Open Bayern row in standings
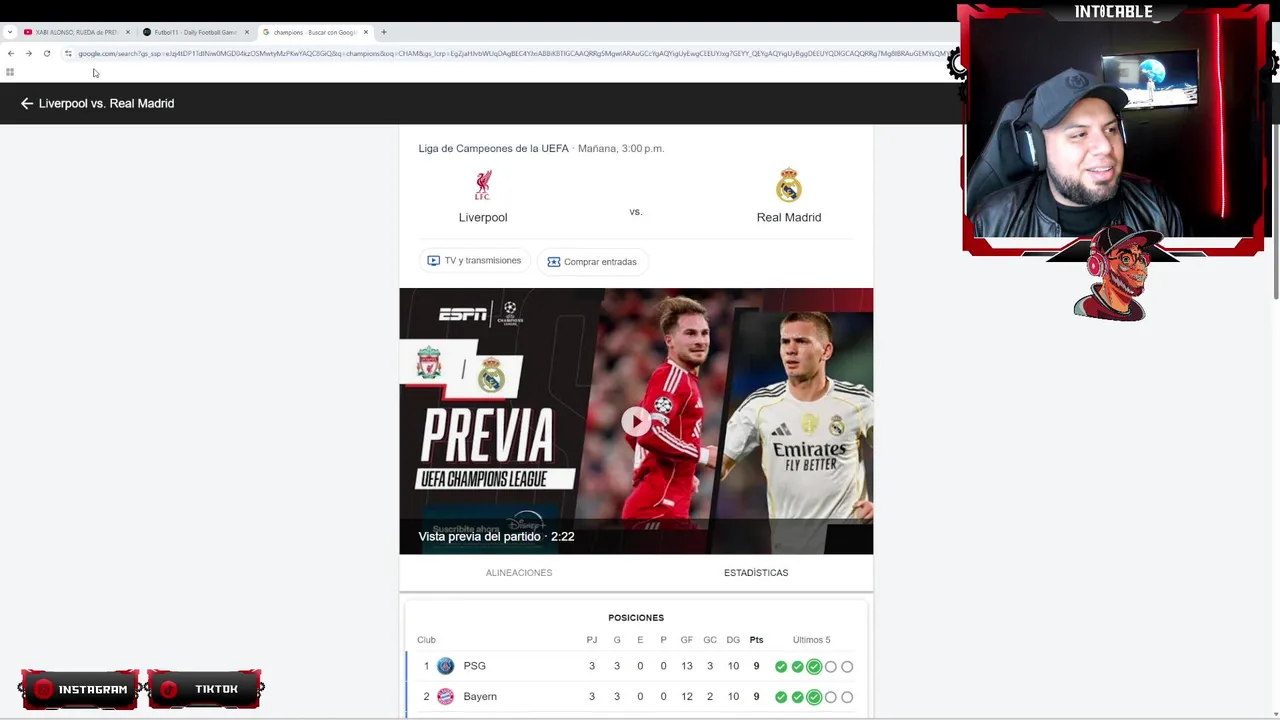This screenshot has height=720, width=1280. (x=636, y=697)
